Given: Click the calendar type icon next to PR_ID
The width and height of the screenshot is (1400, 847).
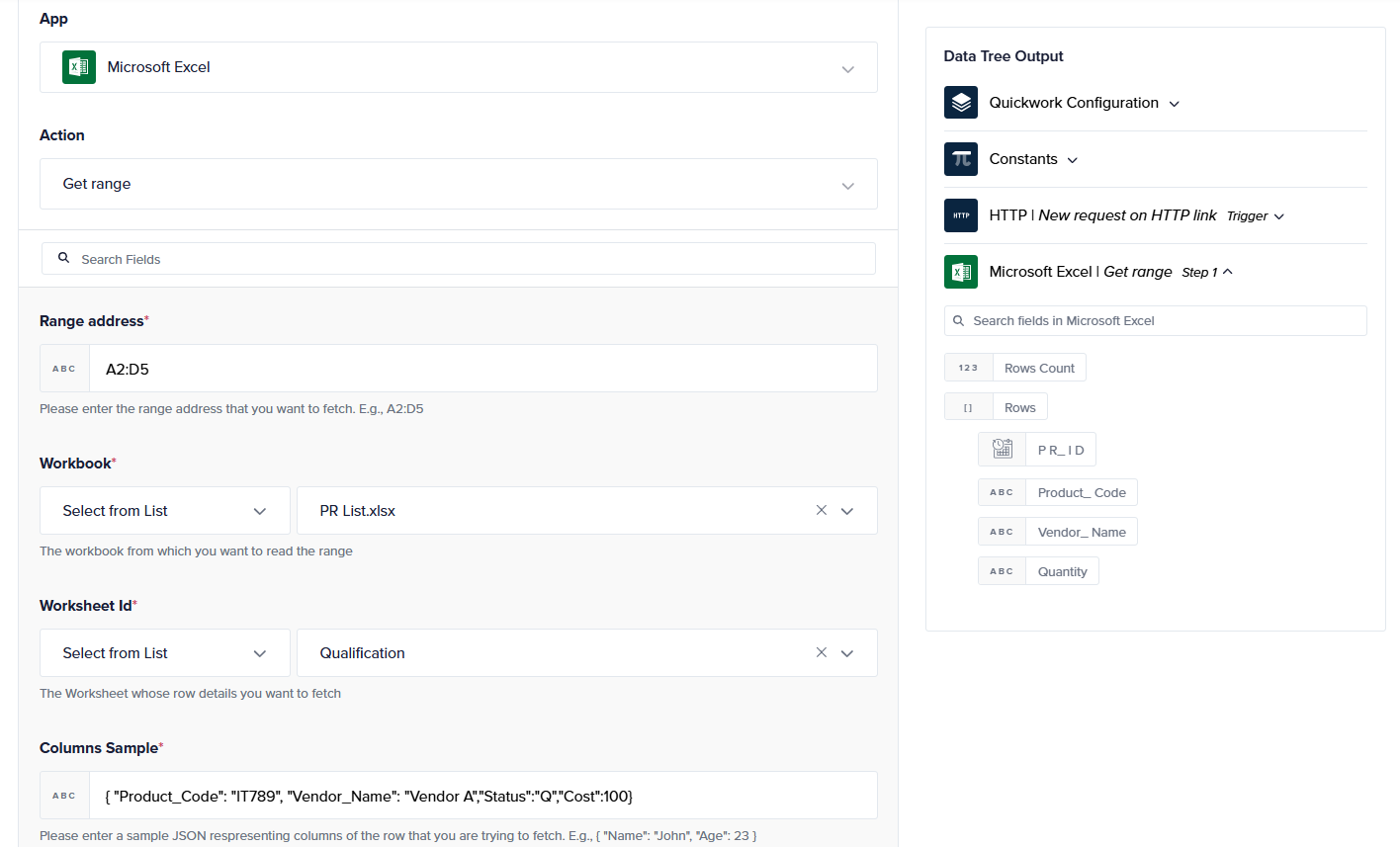Looking at the screenshot, I should click(x=1002, y=449).
